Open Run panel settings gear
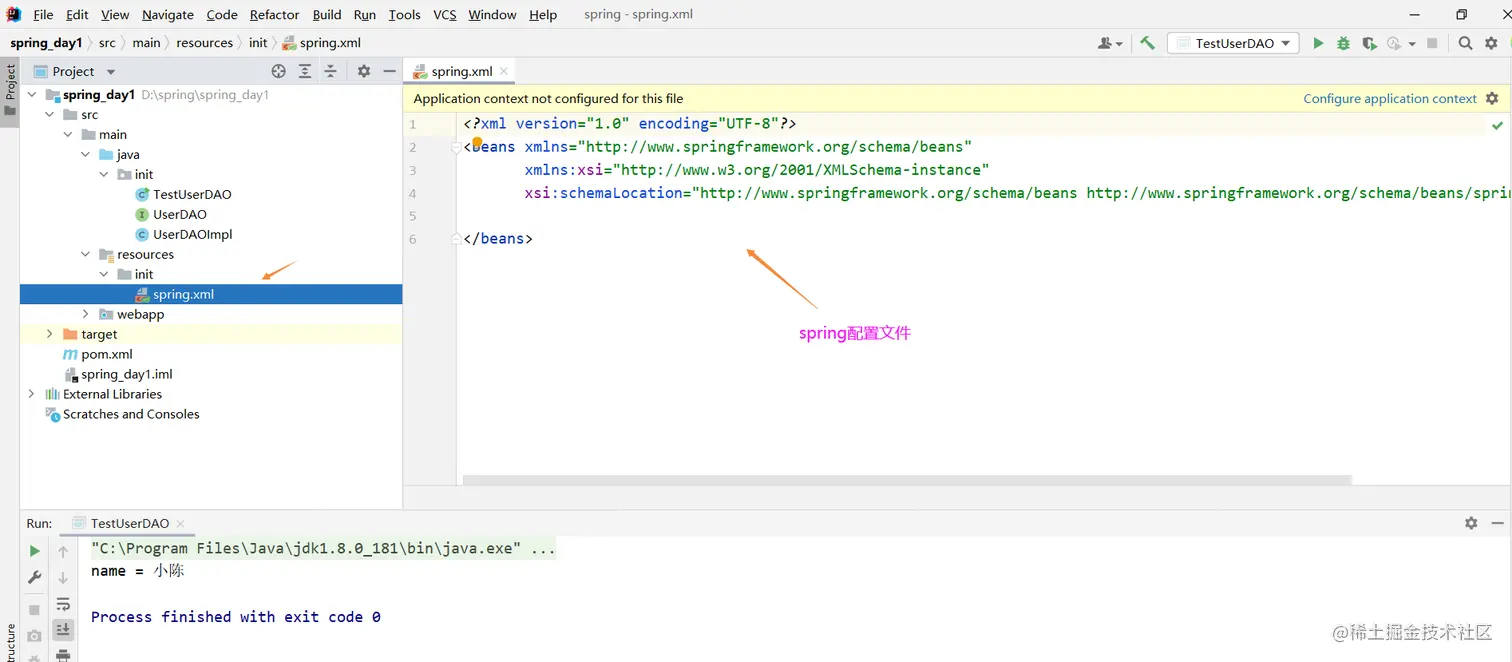The width and height of the screenshot is (1512, 662). pos(1471,523)
